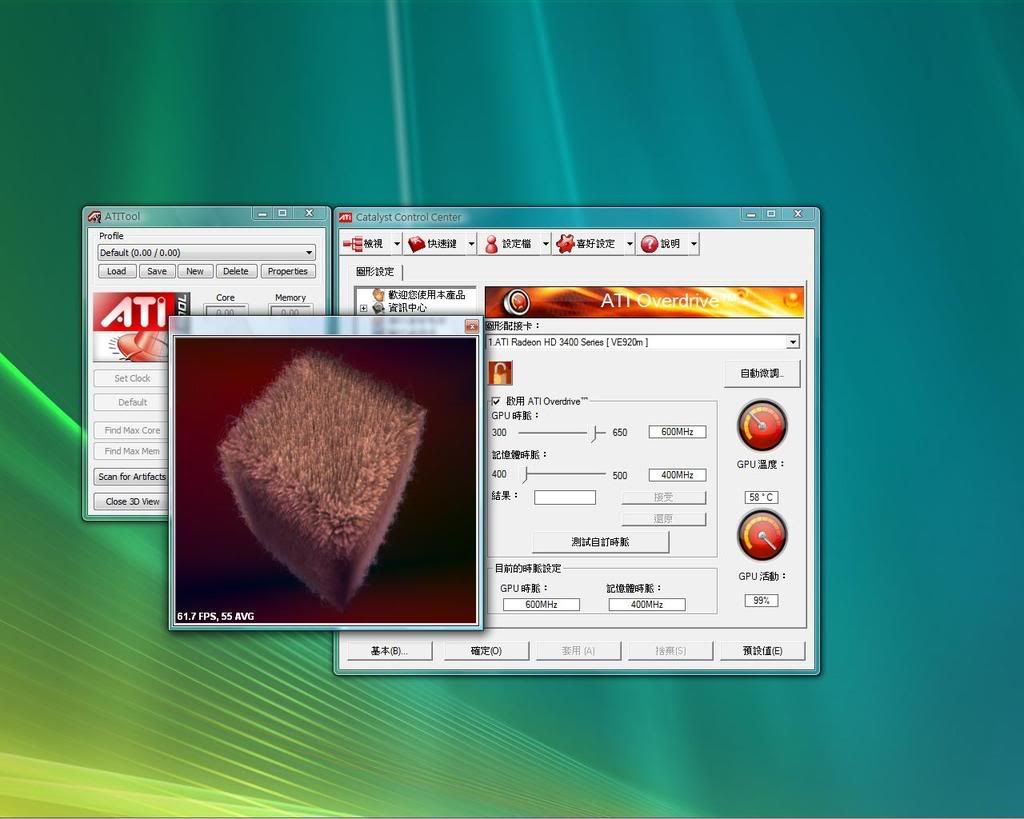Close the 3D view fur cube window
Screen dimensions: 1024x819
(x=471, y=326)
